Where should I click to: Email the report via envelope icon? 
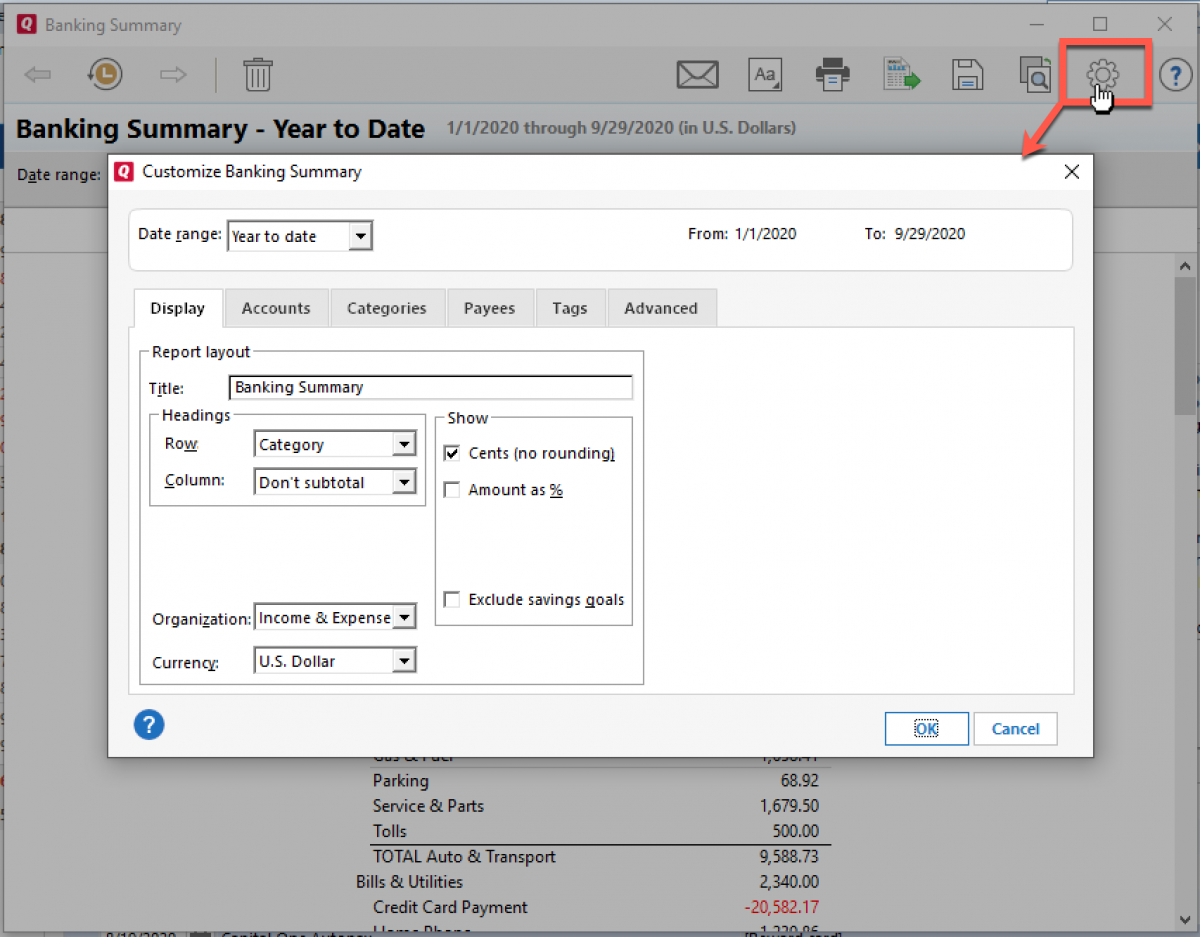[x=697, y=75]
